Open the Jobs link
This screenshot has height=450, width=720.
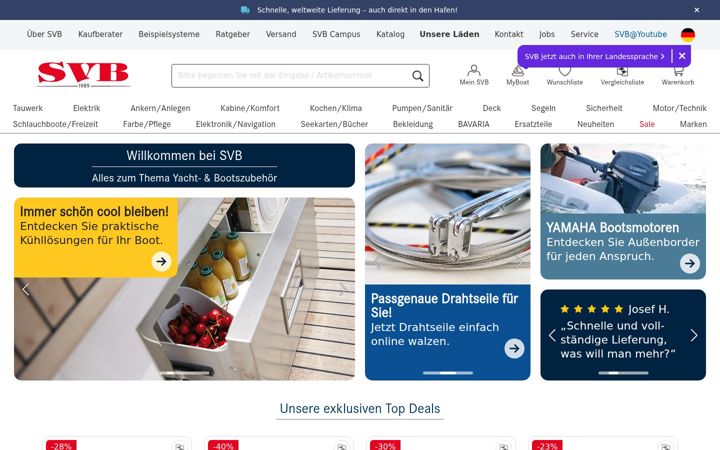pos(547,34)
